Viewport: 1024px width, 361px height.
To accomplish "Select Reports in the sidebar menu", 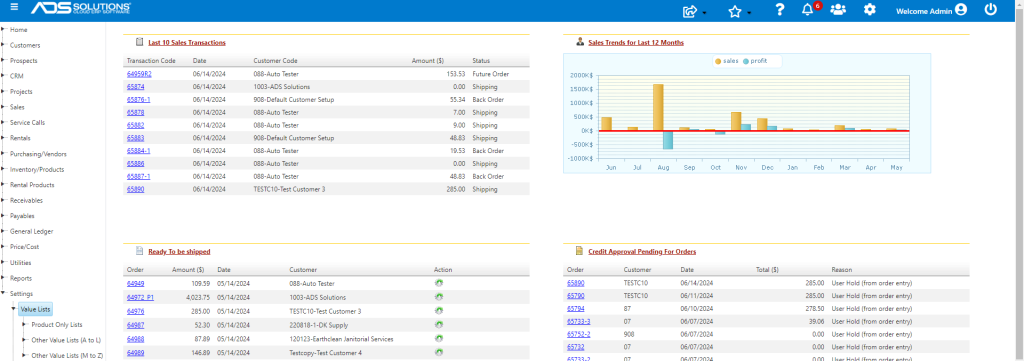I will point(21,278).
